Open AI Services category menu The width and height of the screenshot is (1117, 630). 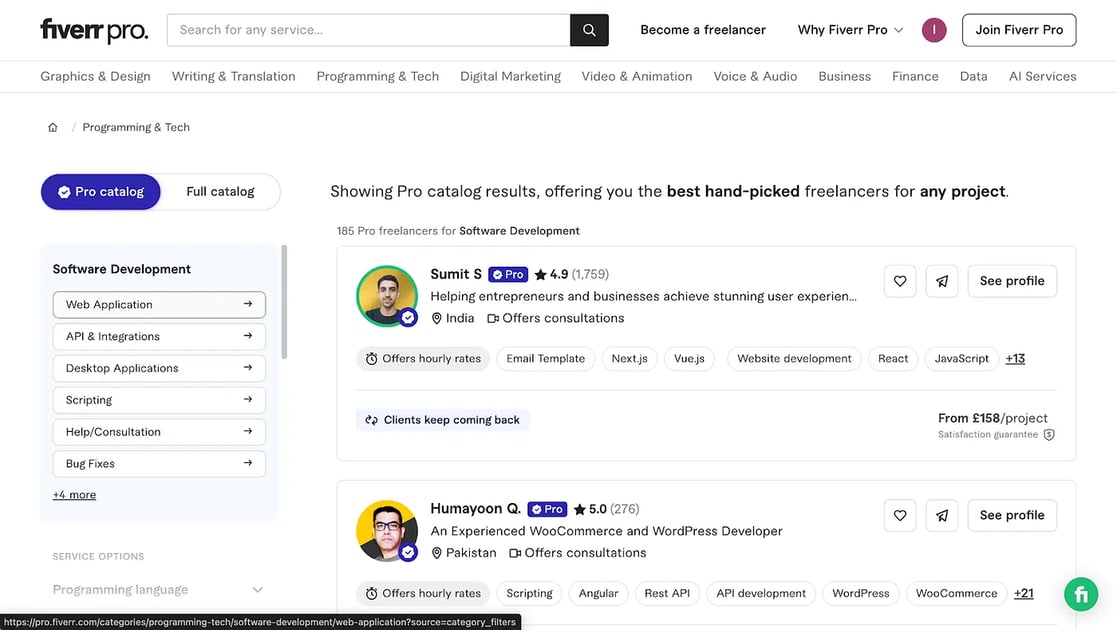[x=1042, y=76]
